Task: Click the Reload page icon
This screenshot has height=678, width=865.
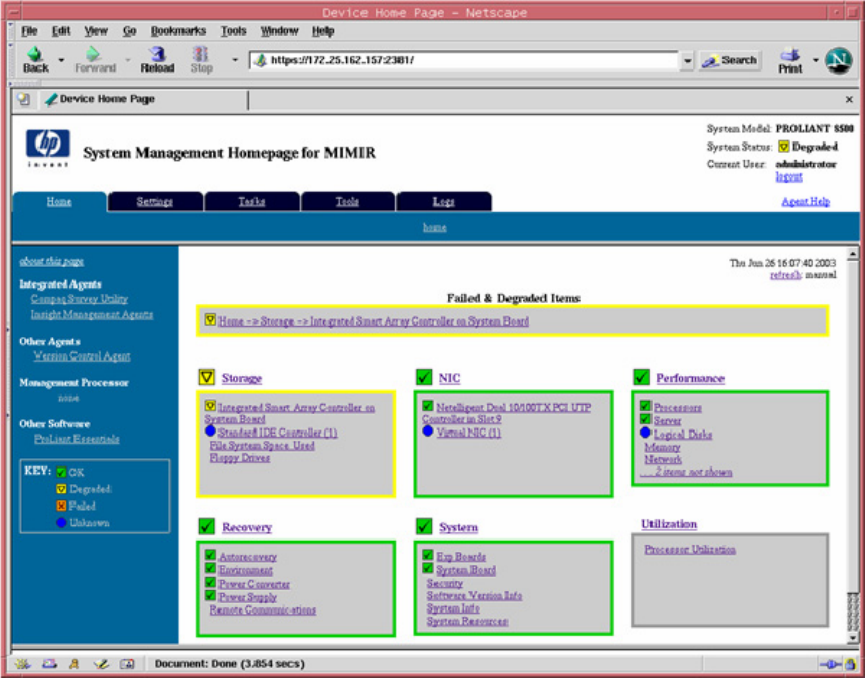Action: coord(158,54)
